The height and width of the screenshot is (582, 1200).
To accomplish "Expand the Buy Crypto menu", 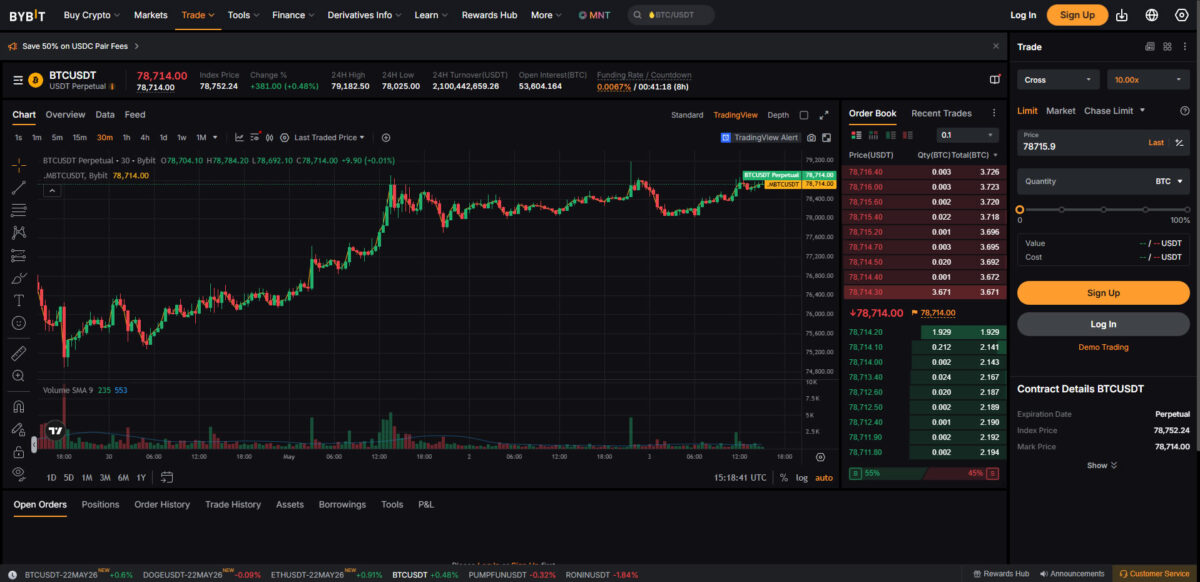I will [x=91, y=15].
